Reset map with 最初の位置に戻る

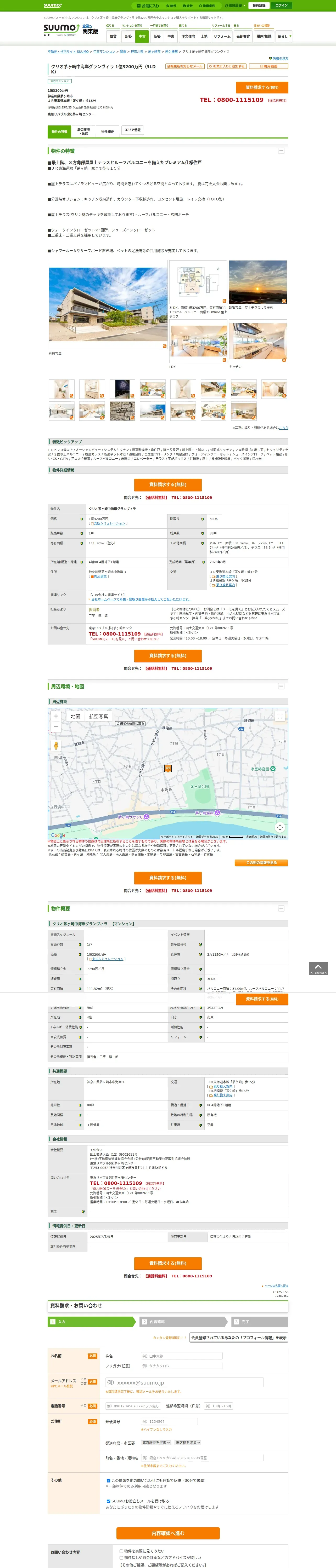tap(131, 724)
